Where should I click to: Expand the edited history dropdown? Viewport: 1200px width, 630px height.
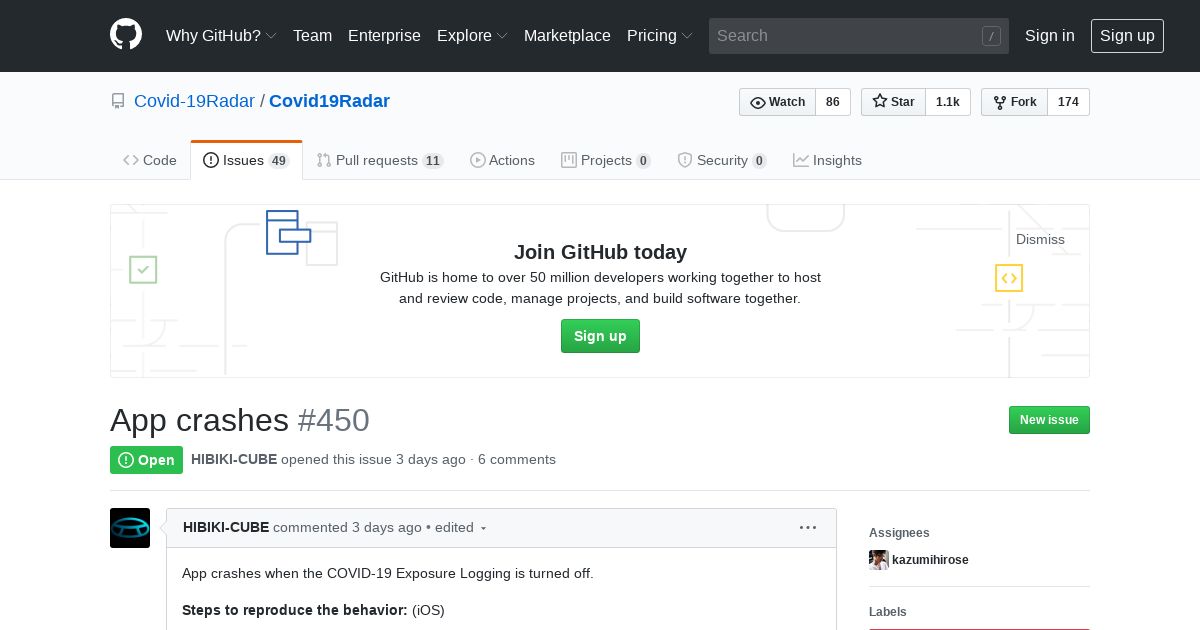tap(461, 527)
